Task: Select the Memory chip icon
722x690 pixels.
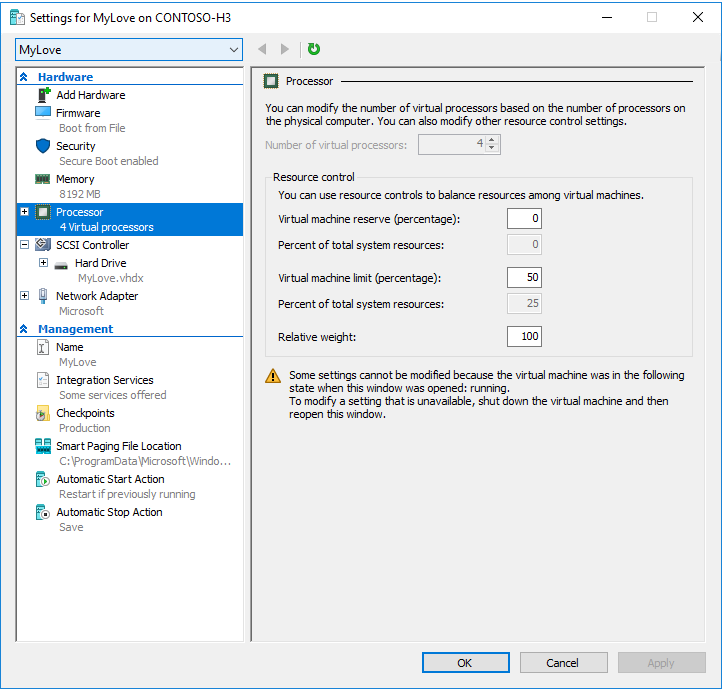Action: click(x=43, y=179)
